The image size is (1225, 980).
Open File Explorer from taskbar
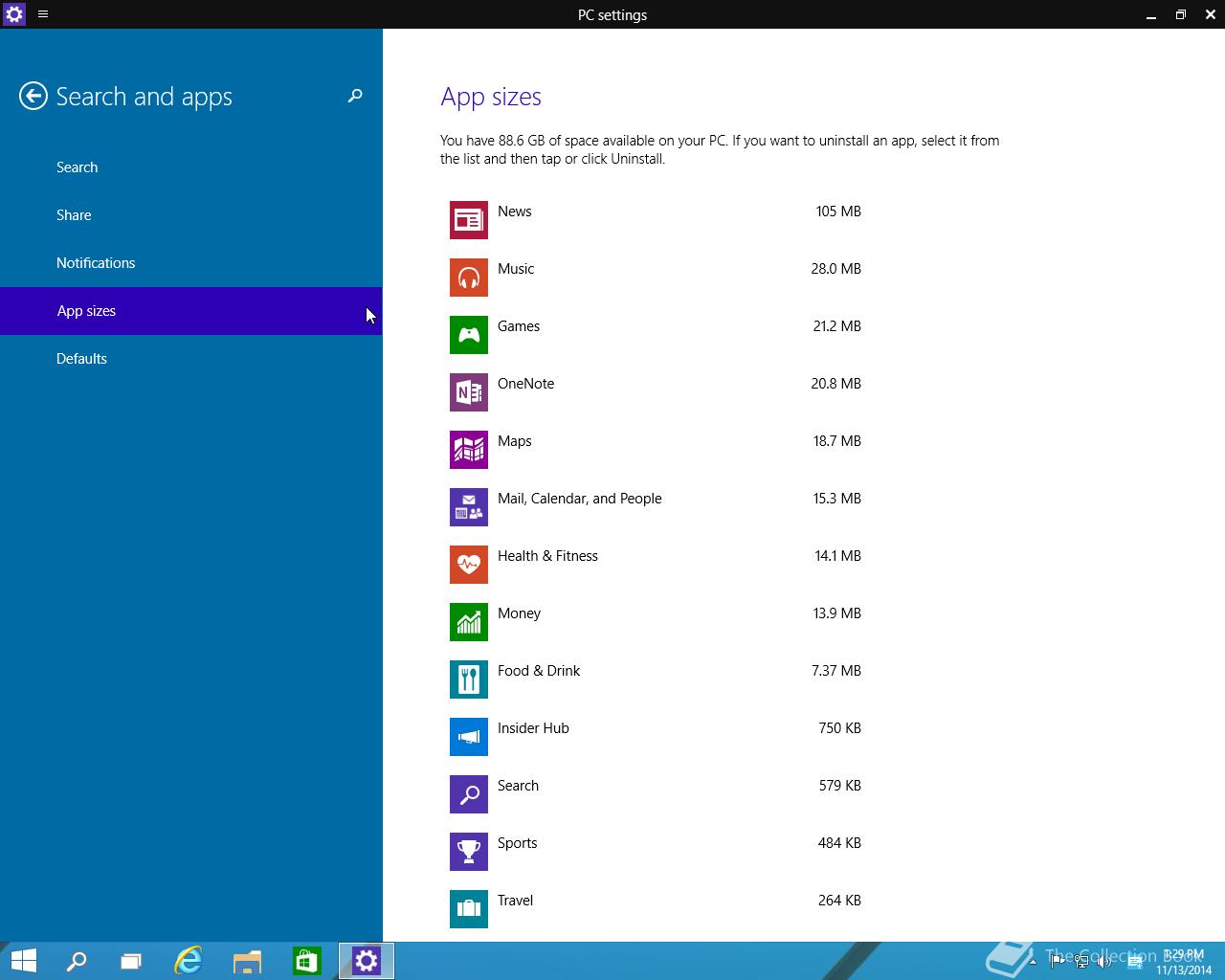[247, 961]
